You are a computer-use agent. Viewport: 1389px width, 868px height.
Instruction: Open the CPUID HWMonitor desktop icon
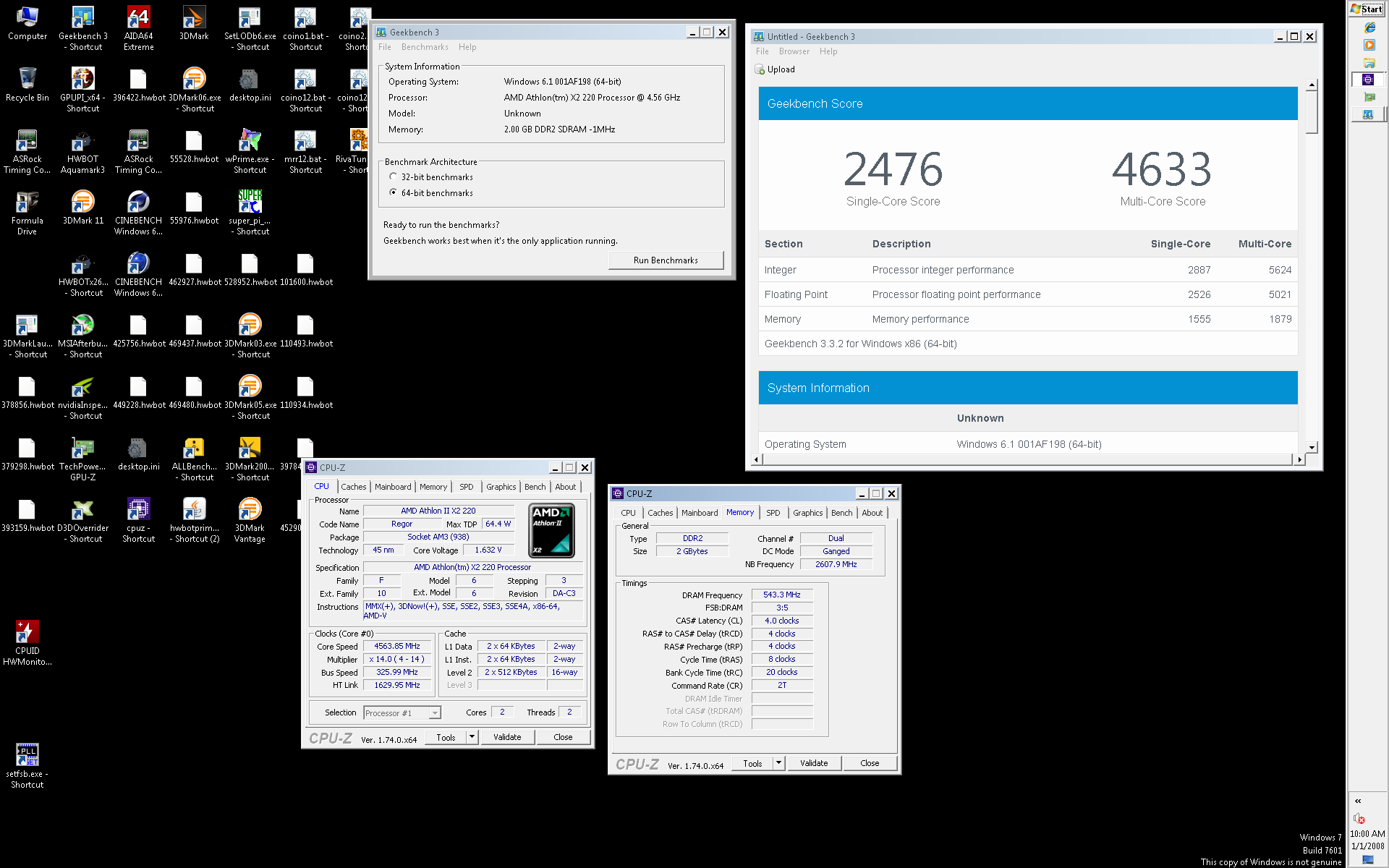pyautogui.click(x=27, y=644)
